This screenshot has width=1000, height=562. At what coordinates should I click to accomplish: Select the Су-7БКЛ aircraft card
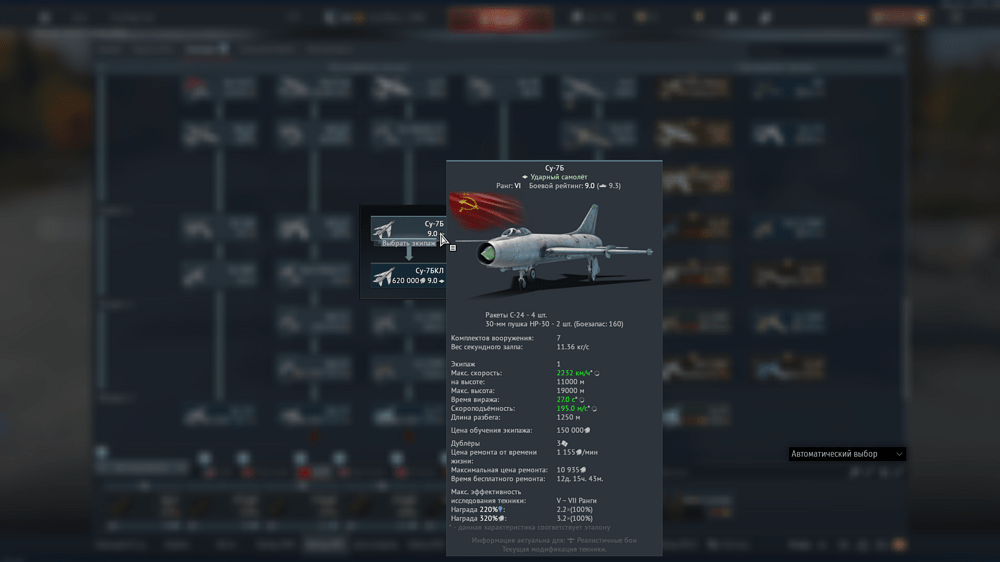[408, 275]
